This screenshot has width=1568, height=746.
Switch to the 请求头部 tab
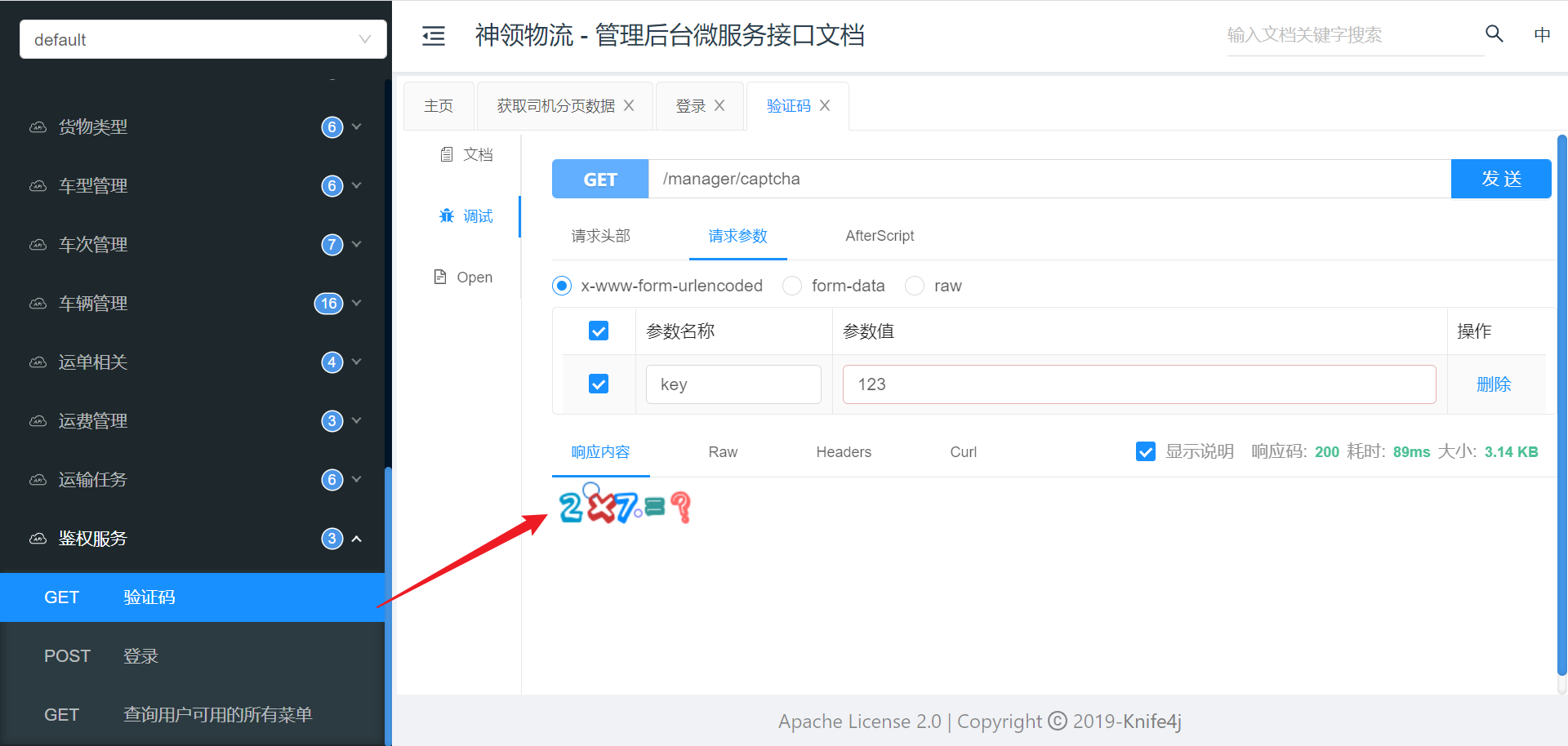601,237
